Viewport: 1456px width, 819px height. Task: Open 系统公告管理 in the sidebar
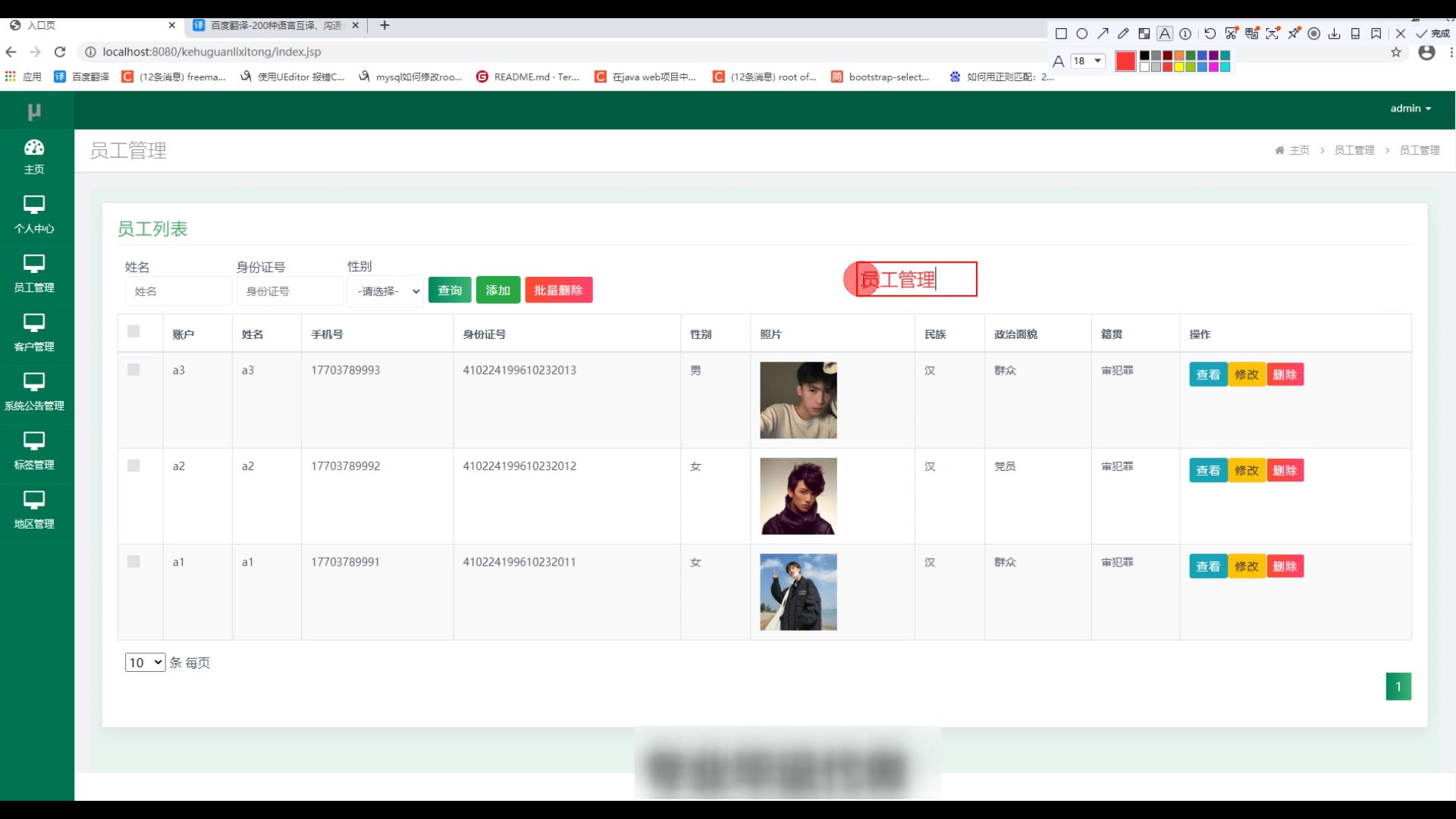pos(34,393)
